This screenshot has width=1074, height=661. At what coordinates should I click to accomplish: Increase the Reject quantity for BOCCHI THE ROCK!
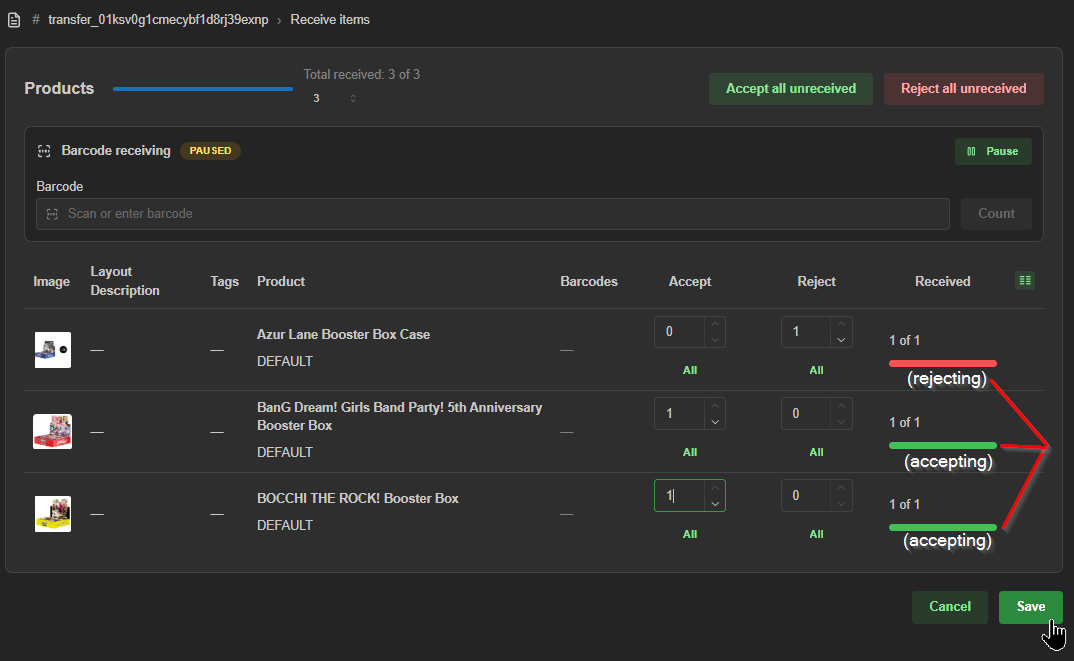[841, 488]
